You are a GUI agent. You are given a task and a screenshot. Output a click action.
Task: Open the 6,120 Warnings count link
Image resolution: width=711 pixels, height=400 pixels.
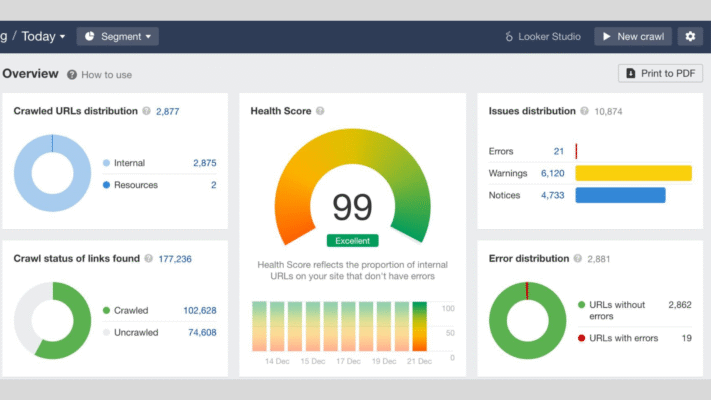tap(553, 173)
